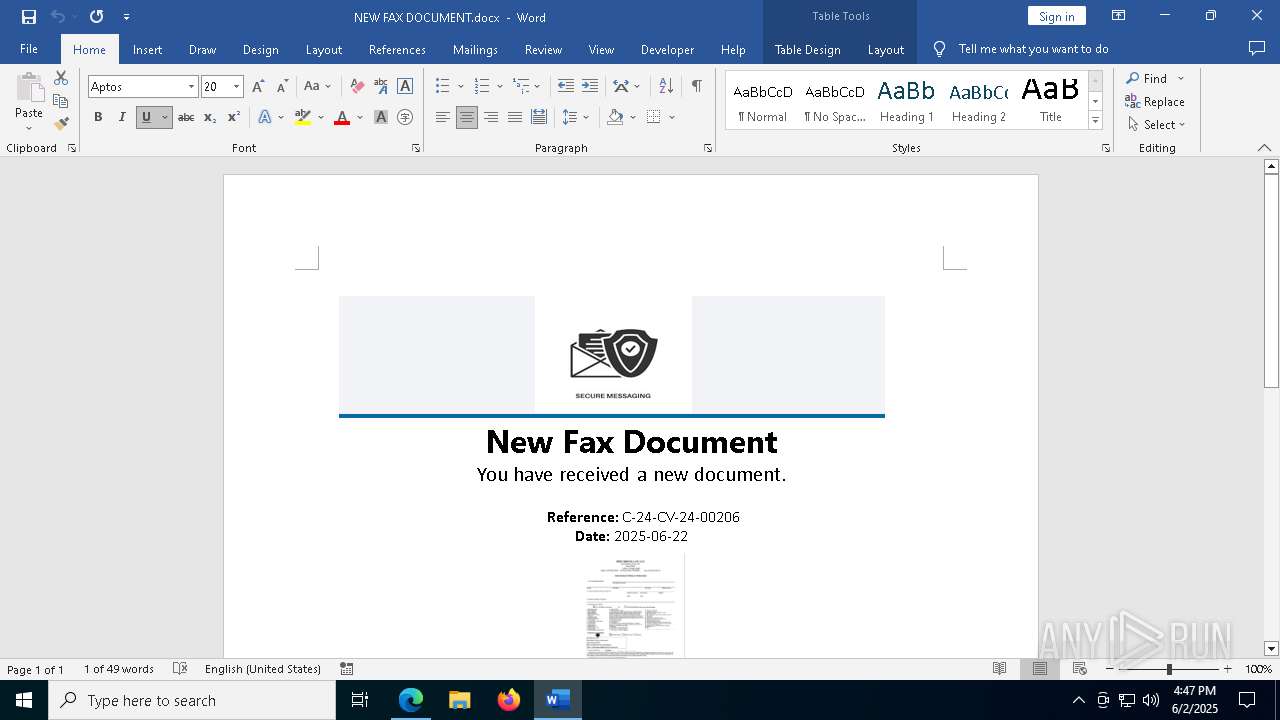Switch to Read Mode view

pos(999,669)
